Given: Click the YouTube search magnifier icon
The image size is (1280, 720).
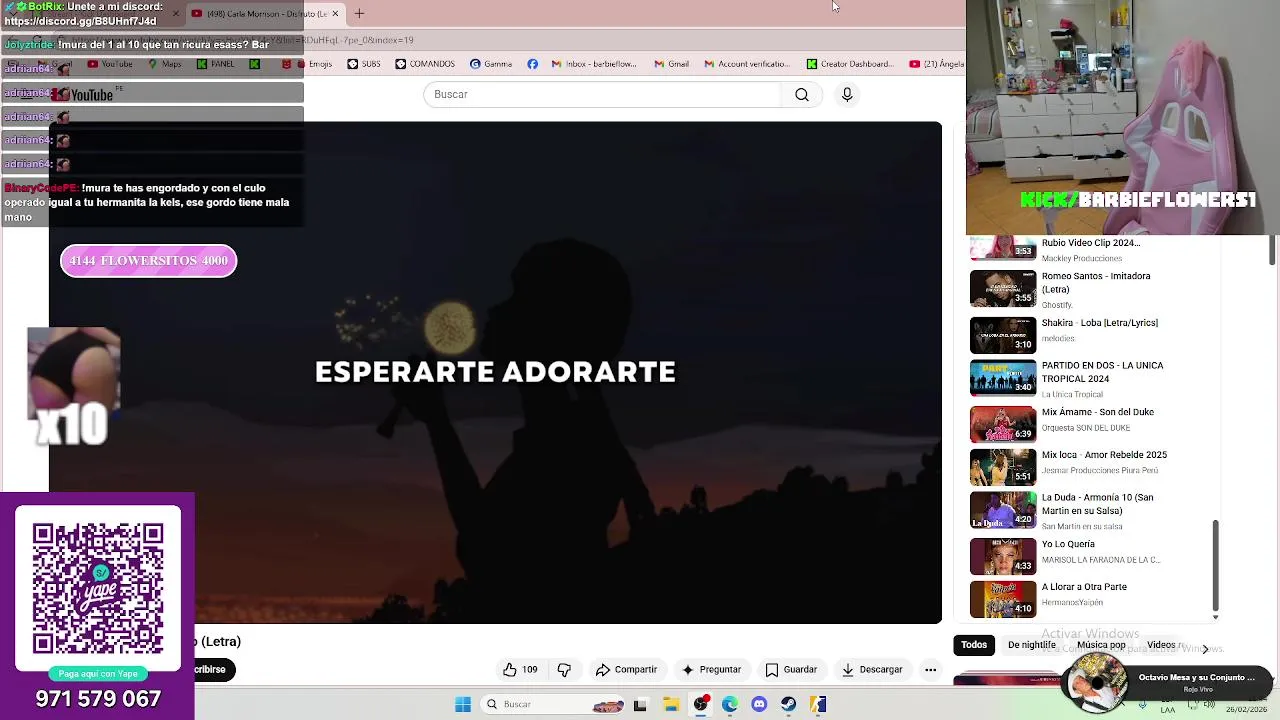Looking at the screenshot, I should (x=801, y=94).
